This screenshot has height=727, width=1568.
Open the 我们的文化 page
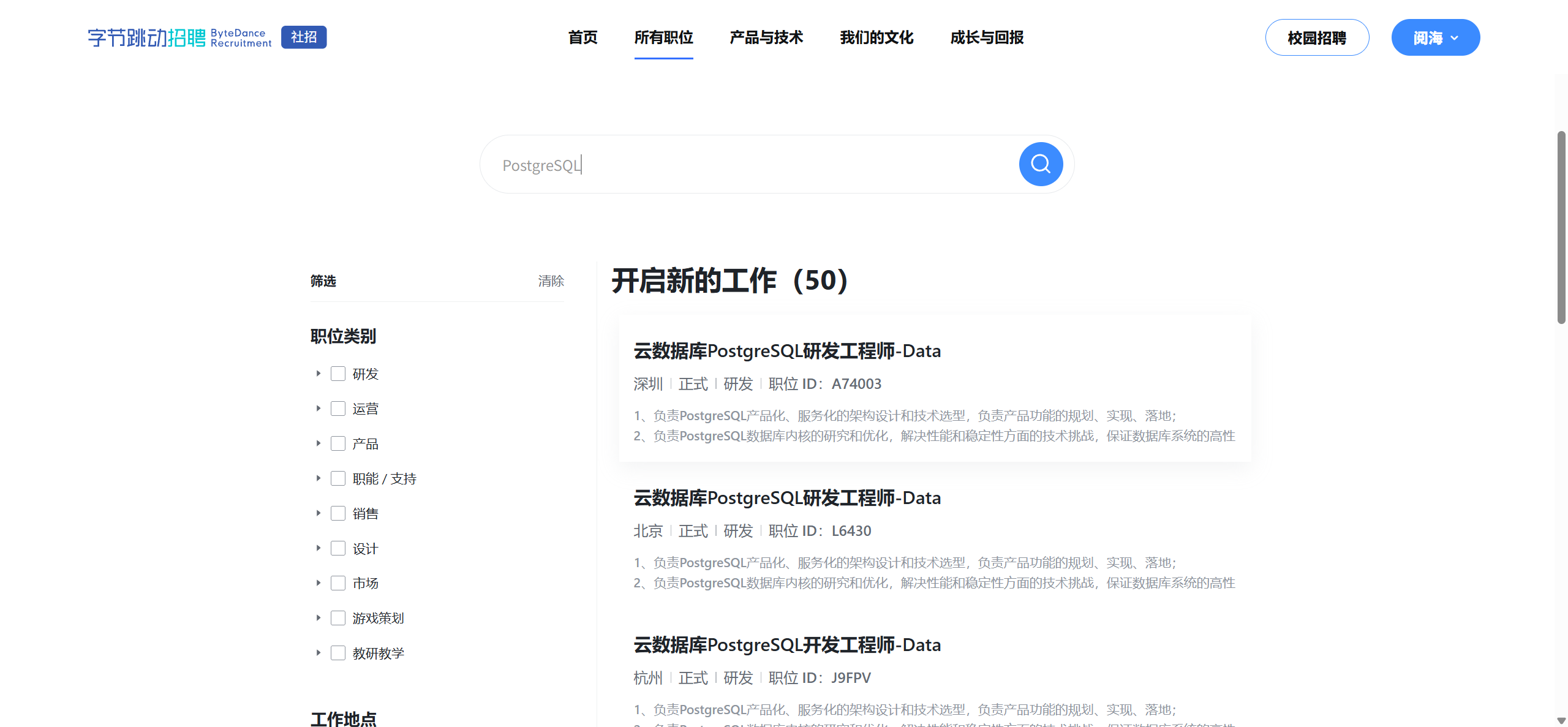pyautogui.click(x=876, y=37)
